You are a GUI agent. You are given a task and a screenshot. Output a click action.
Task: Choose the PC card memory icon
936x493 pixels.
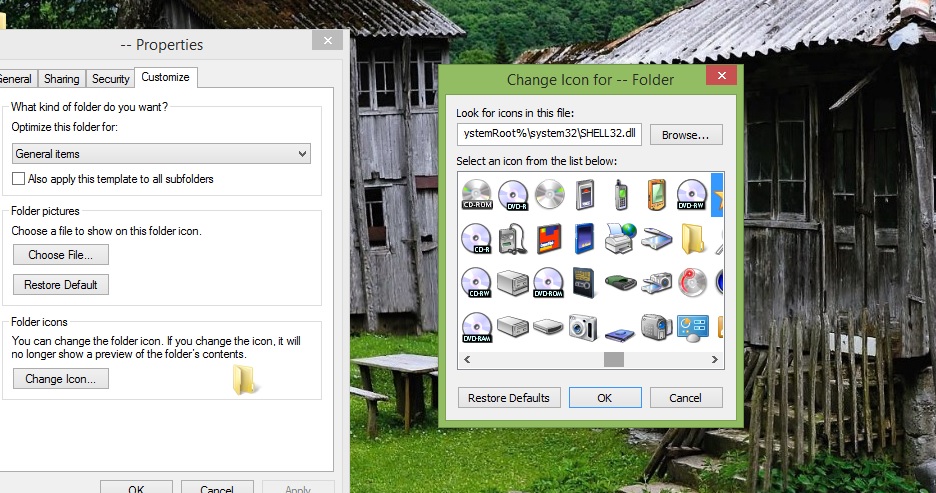coord(585,195)
